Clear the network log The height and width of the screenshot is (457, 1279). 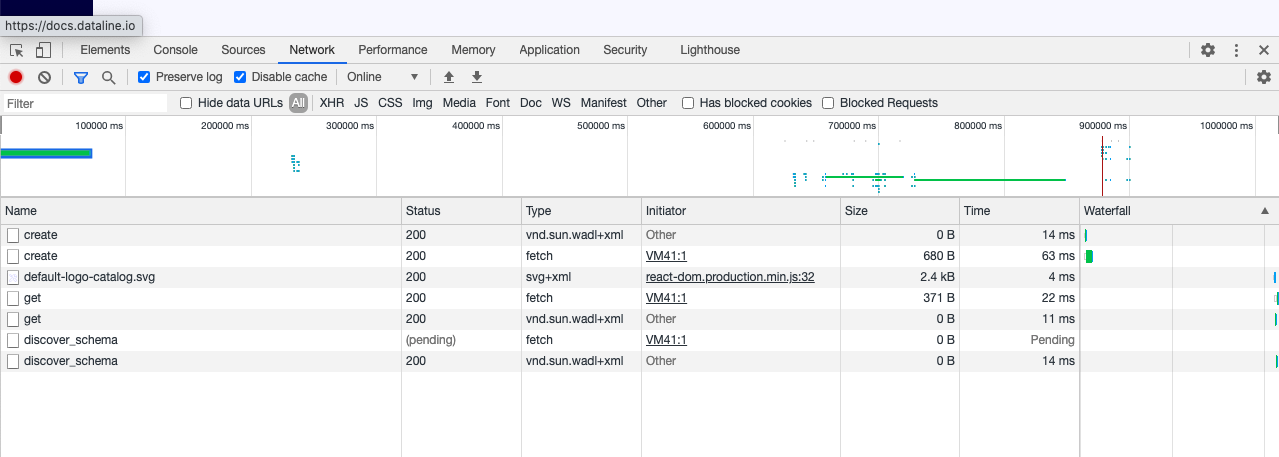[44, 77]
